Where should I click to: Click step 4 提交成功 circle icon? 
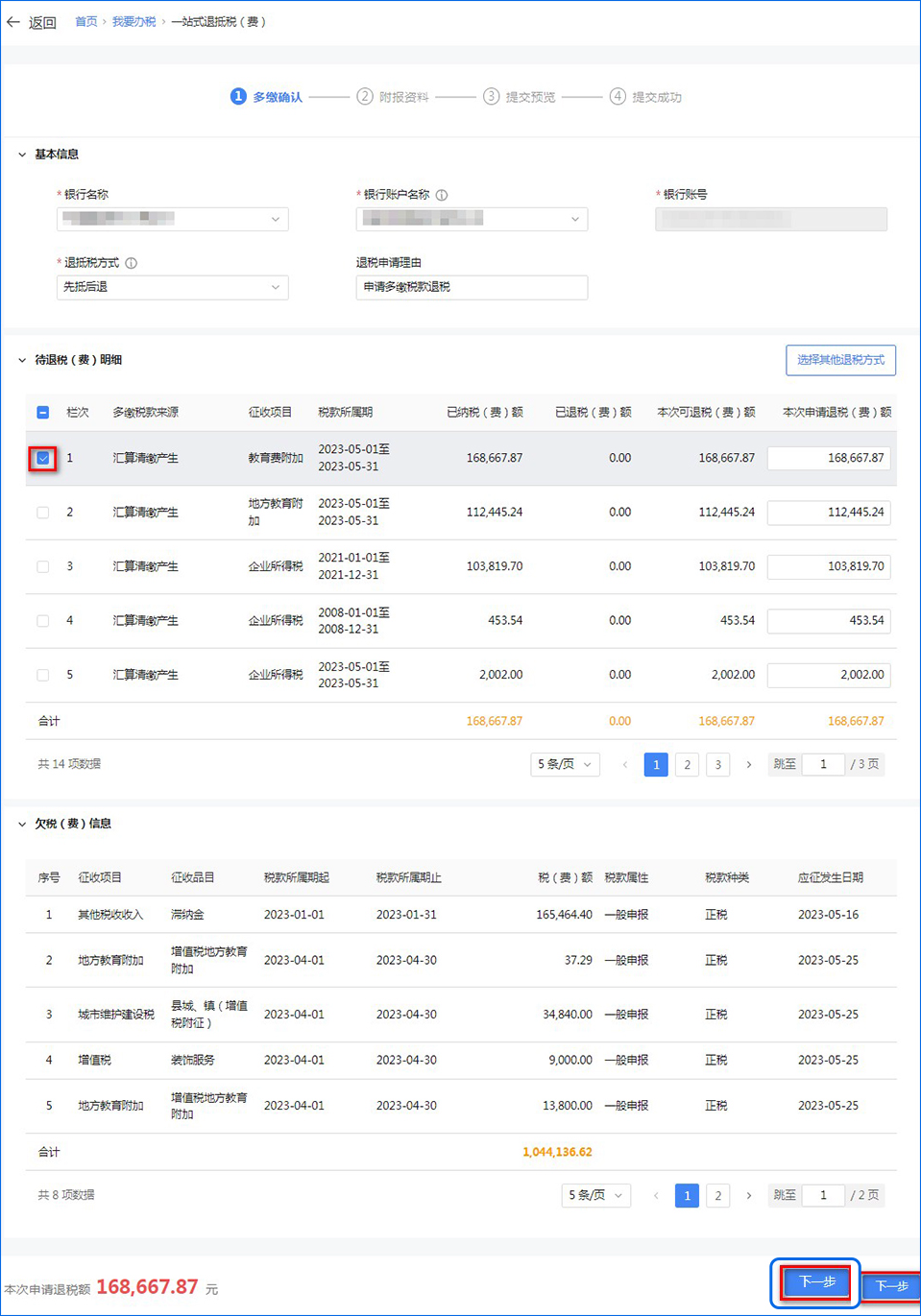[618, 97]
